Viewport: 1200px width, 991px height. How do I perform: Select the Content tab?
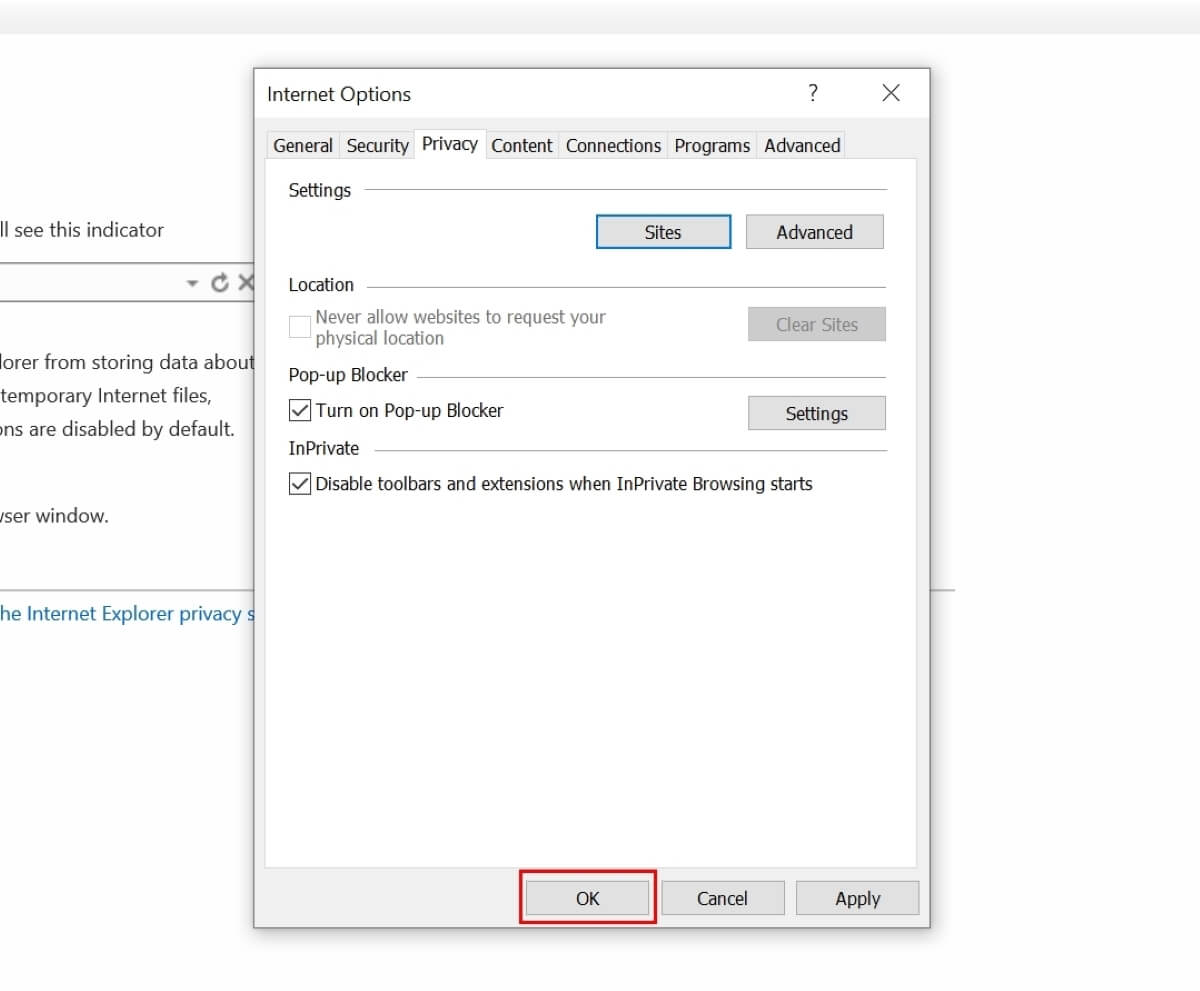click(521, 145)
